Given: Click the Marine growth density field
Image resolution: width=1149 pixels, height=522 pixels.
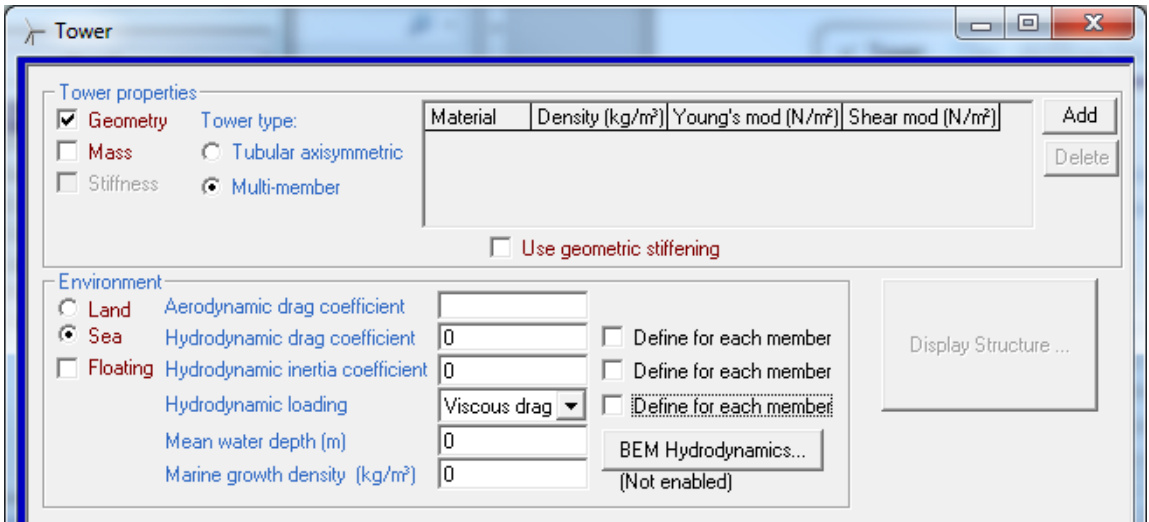Looking at the screenshot, I should coord(512,473).
